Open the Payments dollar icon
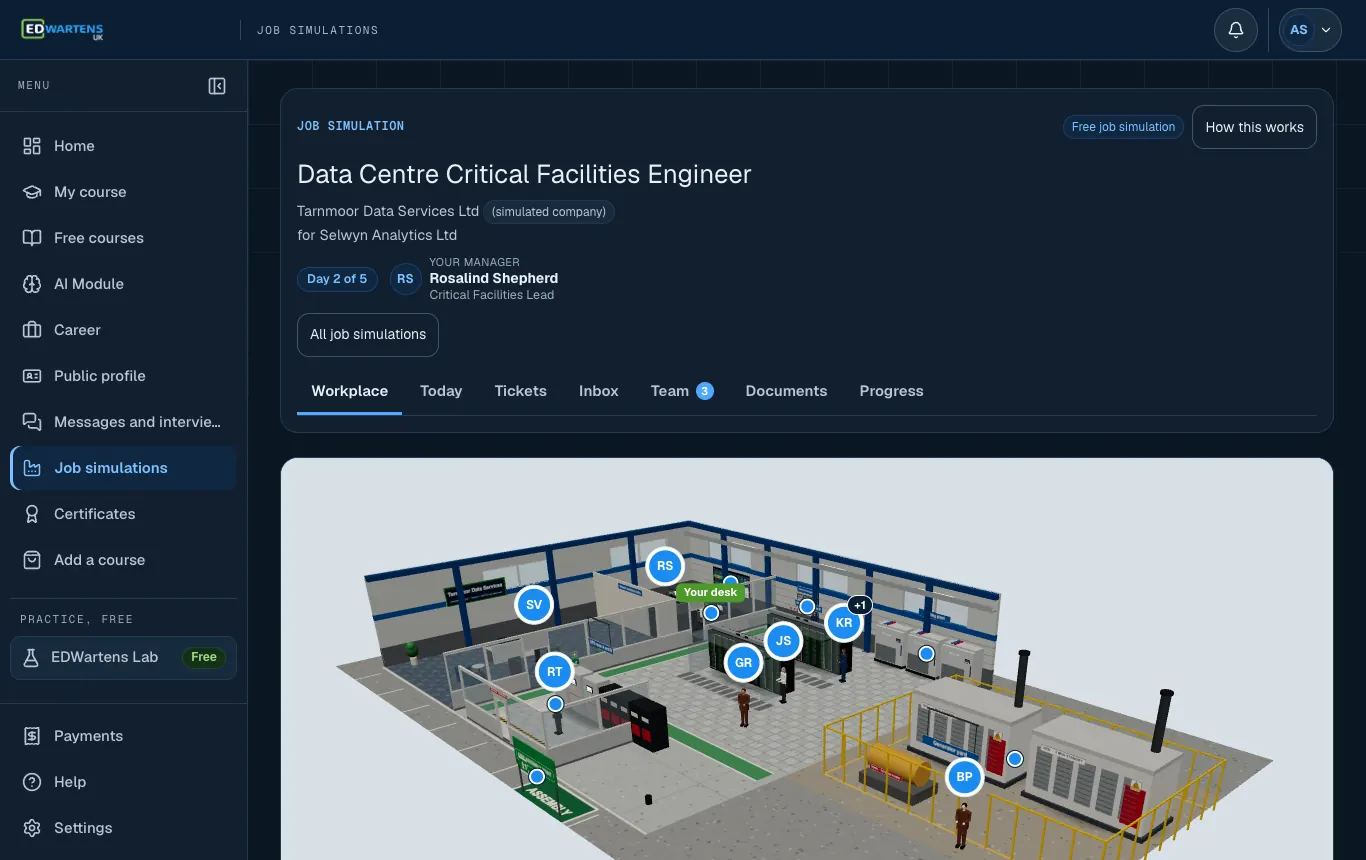 point(32,736)
